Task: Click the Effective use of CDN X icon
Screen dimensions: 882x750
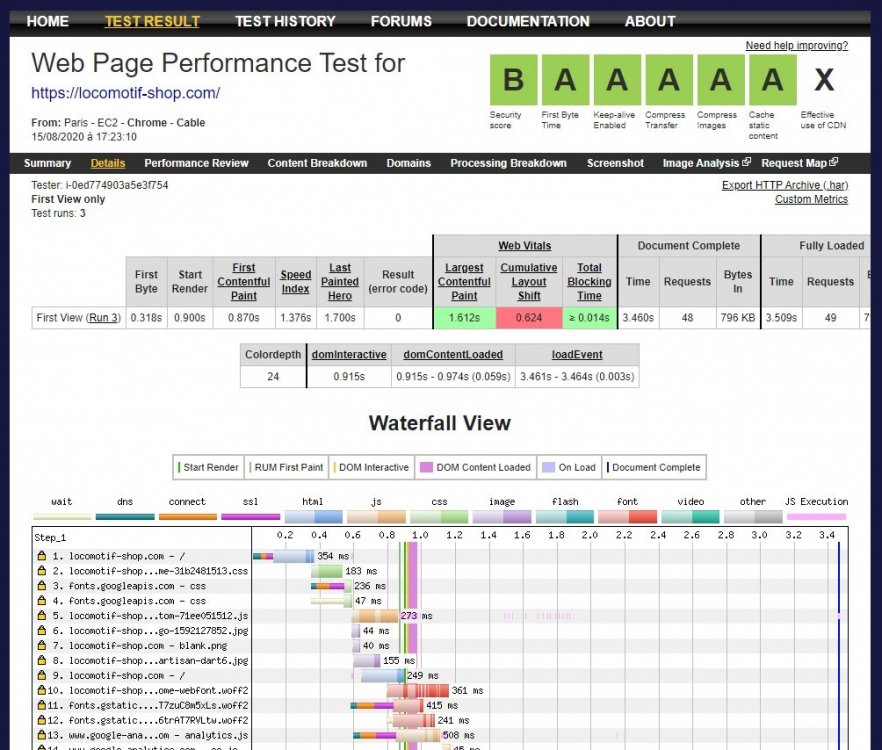Action: click(x=822, y=80)
